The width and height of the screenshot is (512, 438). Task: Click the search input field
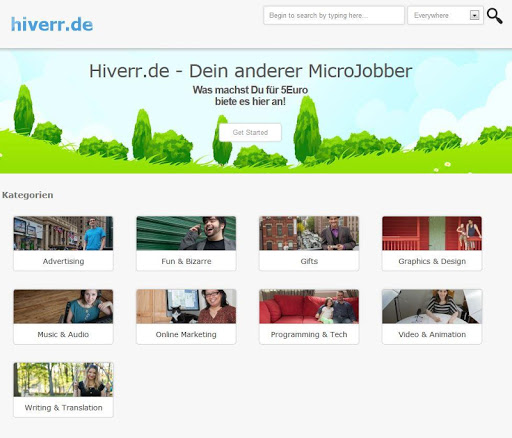point(334,15)
